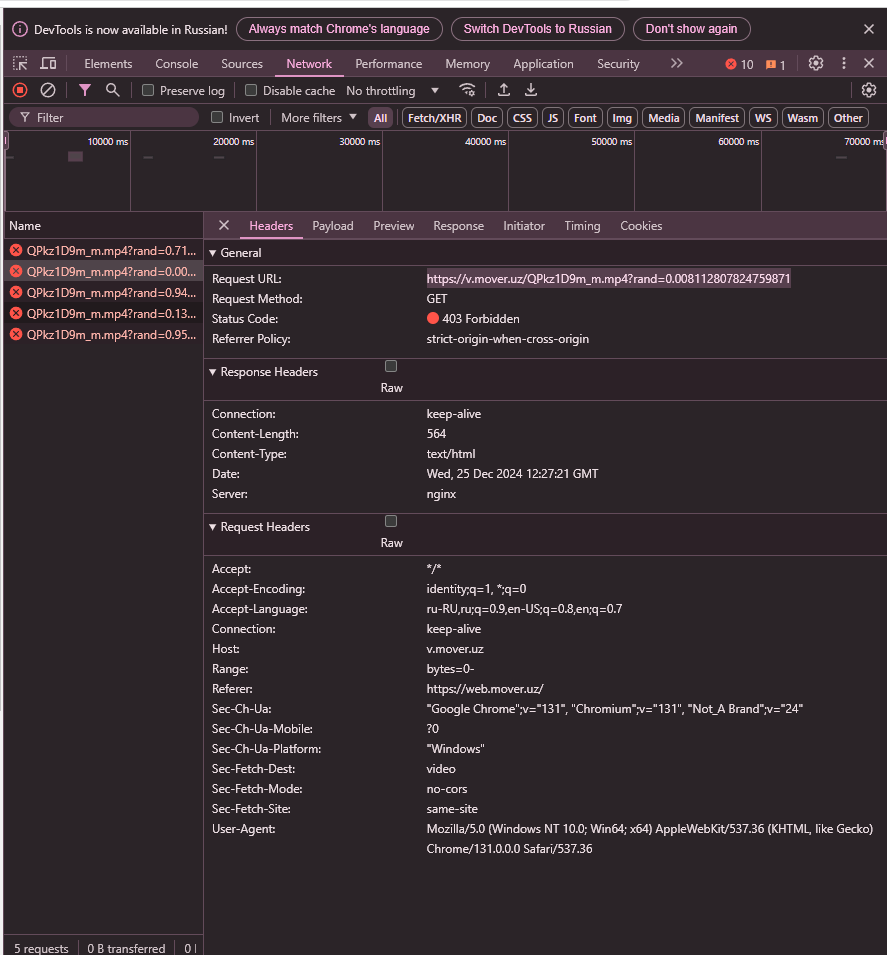This screenshot has width=887, height=955.
Task: Toggle Raw checkbox for Request Headers
Action: (391, 521)
